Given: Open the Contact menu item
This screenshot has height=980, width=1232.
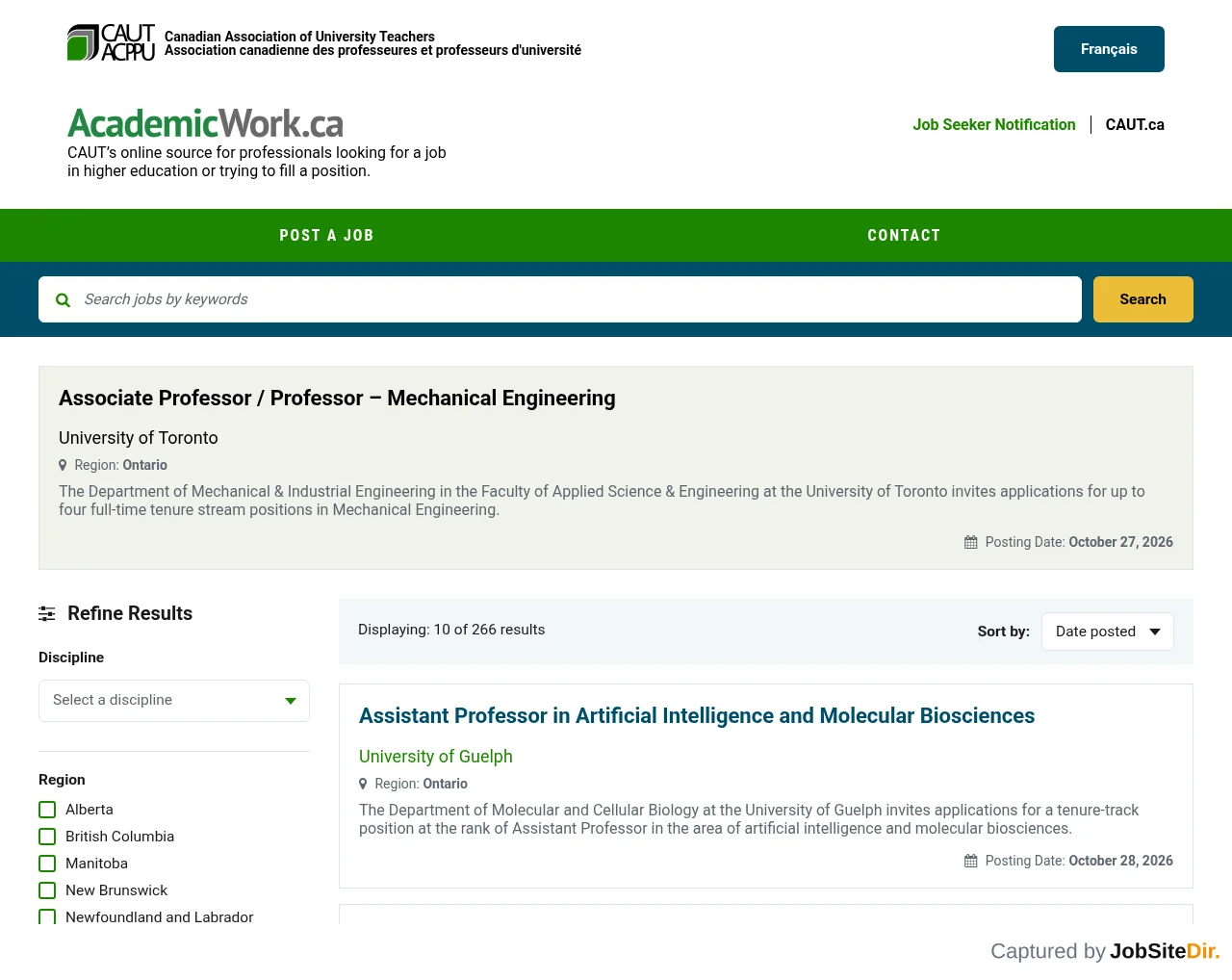Looking at the screenshot, I should pos(904,236).
